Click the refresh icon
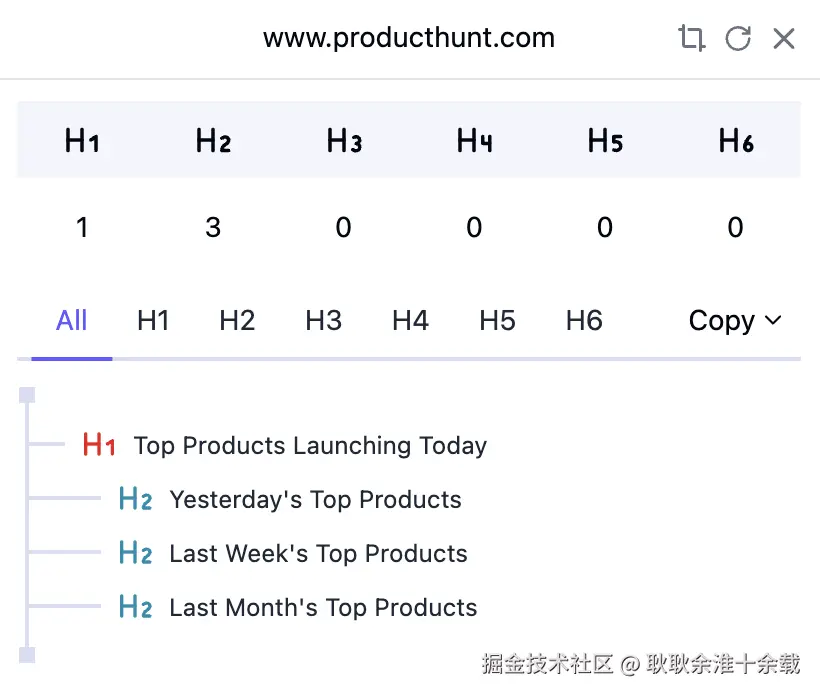The image size is (820, 696). [738, 39]
